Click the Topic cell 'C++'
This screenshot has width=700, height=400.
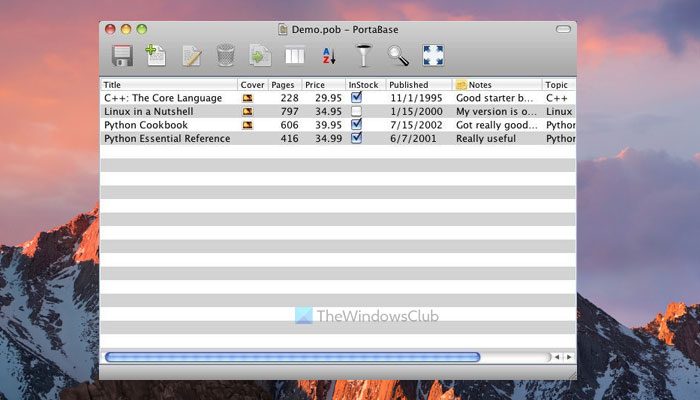click(x=557, y=98)
